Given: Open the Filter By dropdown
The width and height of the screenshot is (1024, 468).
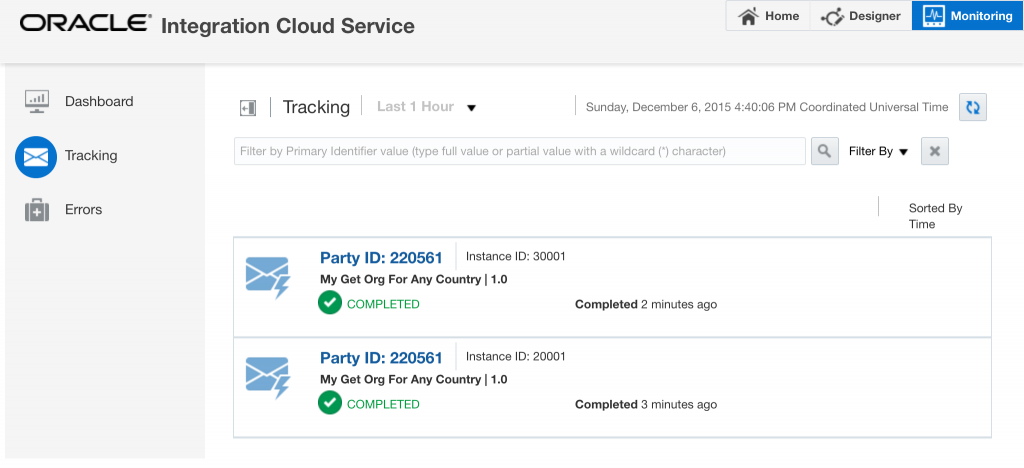Looking at the screenshot, I should click(878, 152).
